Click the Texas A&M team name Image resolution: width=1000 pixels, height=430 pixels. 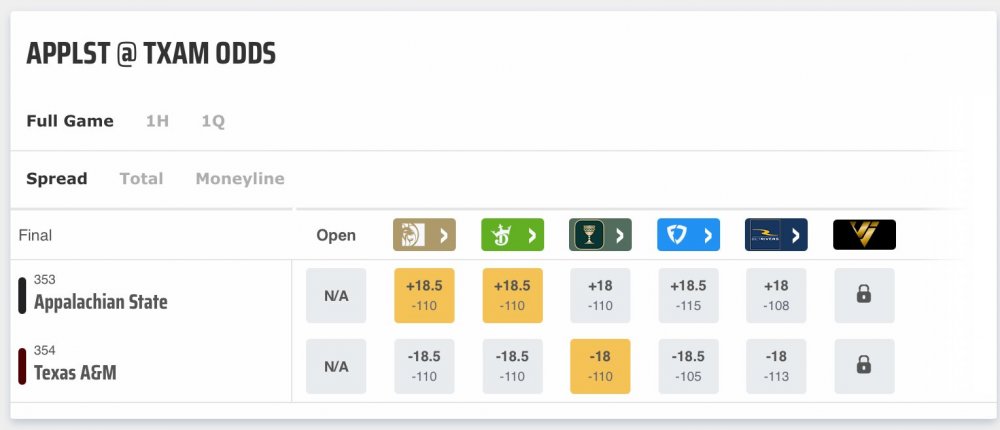coord(75,373)
